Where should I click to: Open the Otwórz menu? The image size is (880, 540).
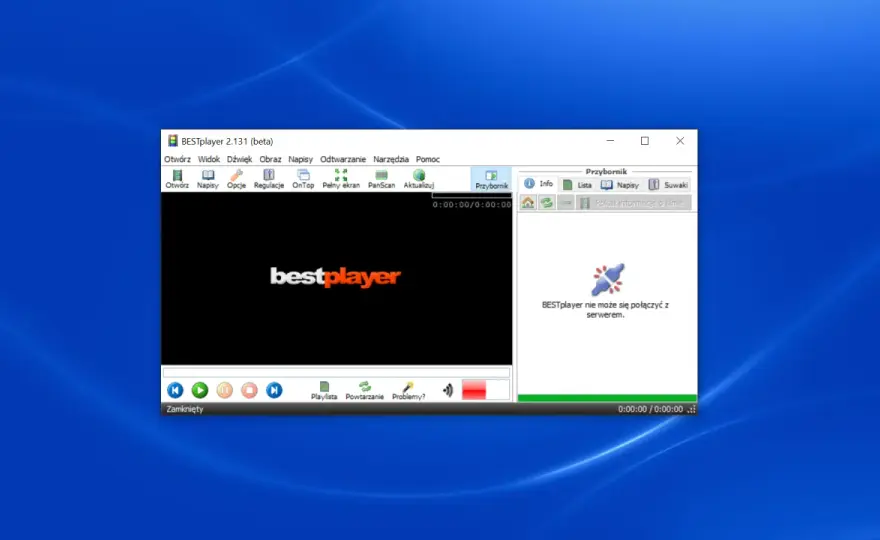coord(177,159)
